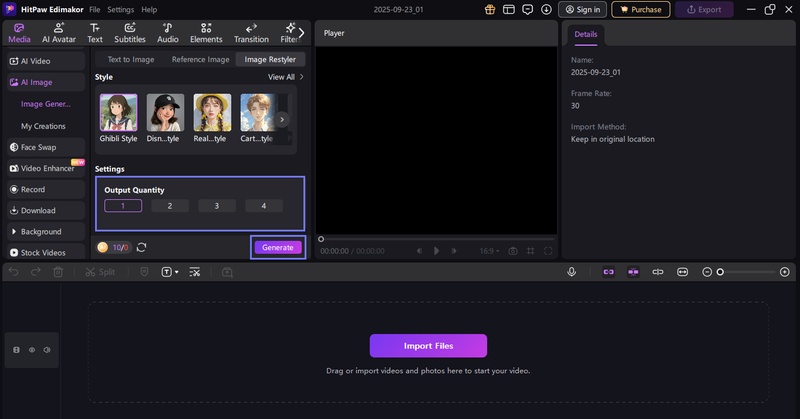Open the Settings menu

click(x=120, y=10)
